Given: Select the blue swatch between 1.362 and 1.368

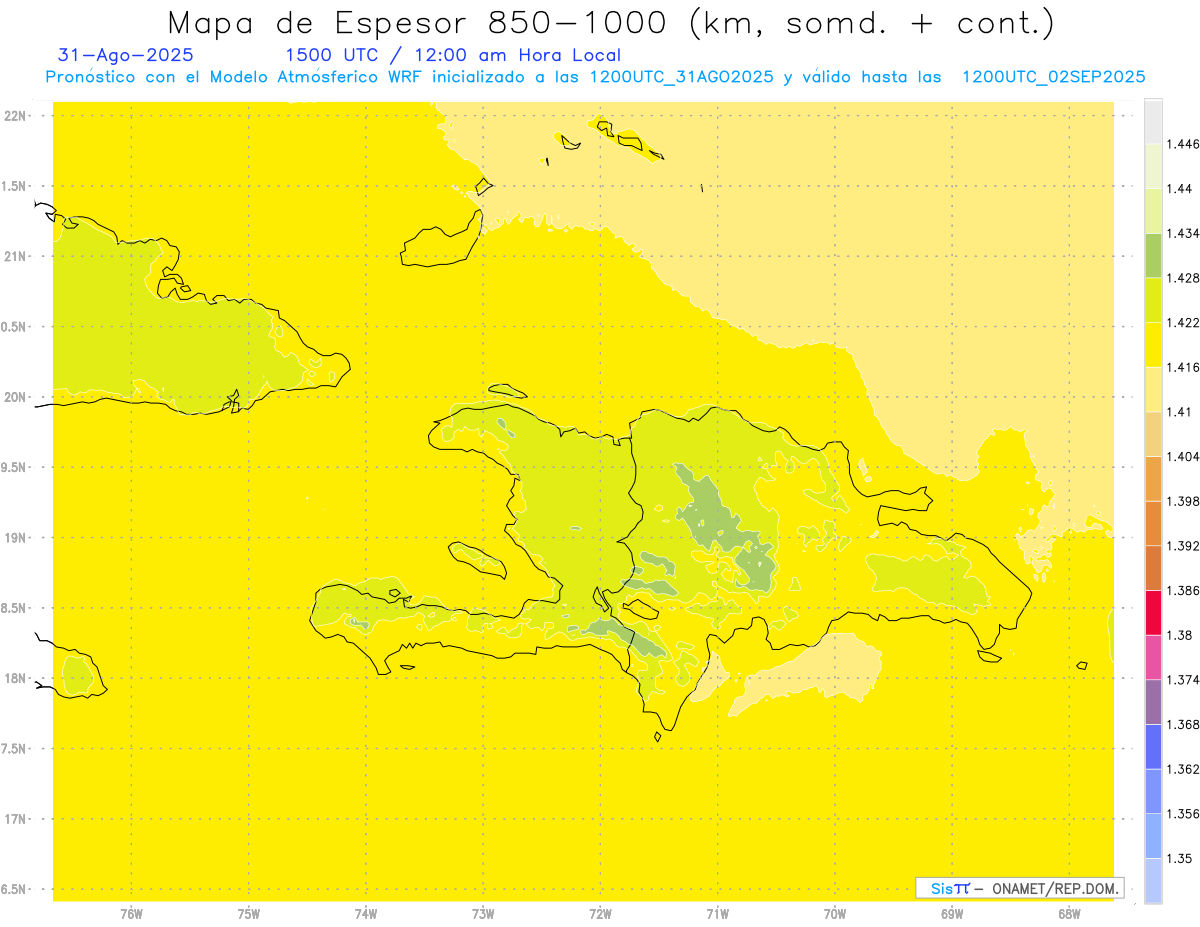Looking at the screenshot, I should tap(1153, 746).
